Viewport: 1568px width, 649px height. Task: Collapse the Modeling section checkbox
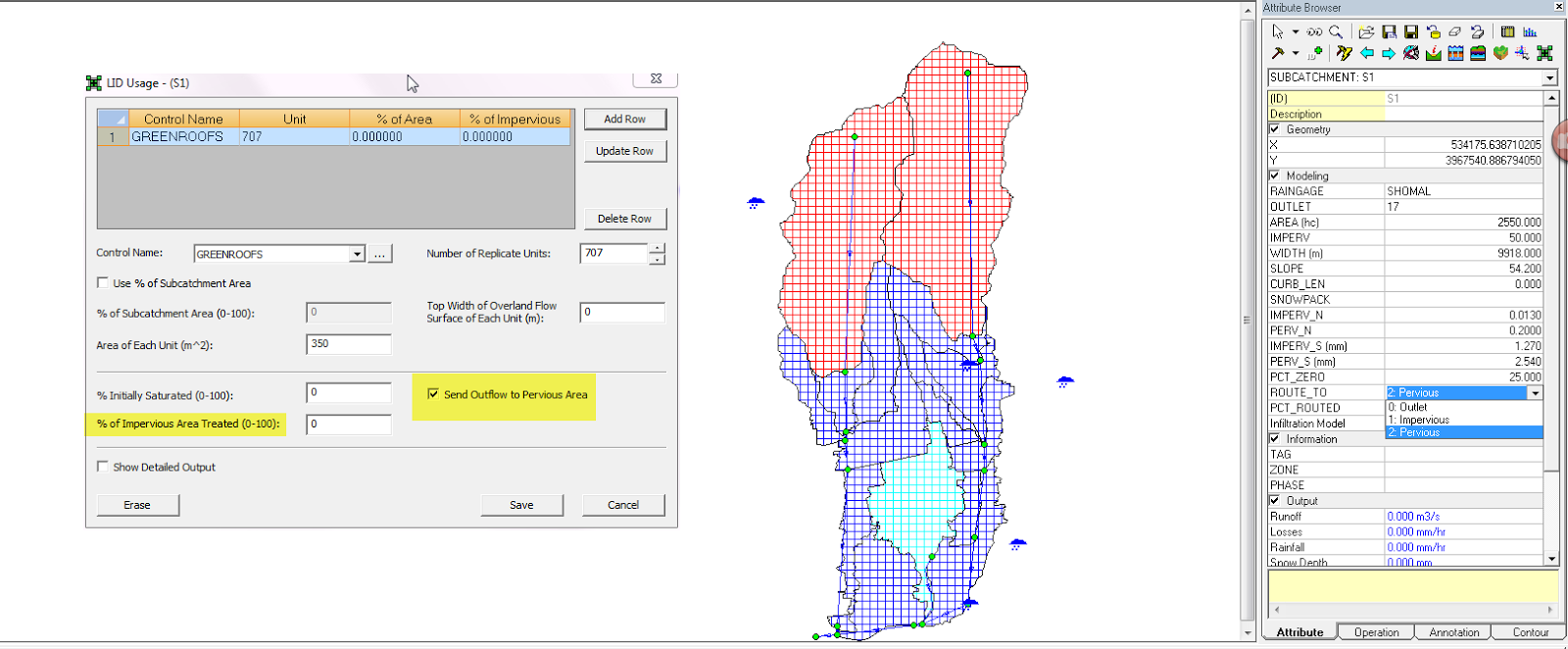point(1275,176)
